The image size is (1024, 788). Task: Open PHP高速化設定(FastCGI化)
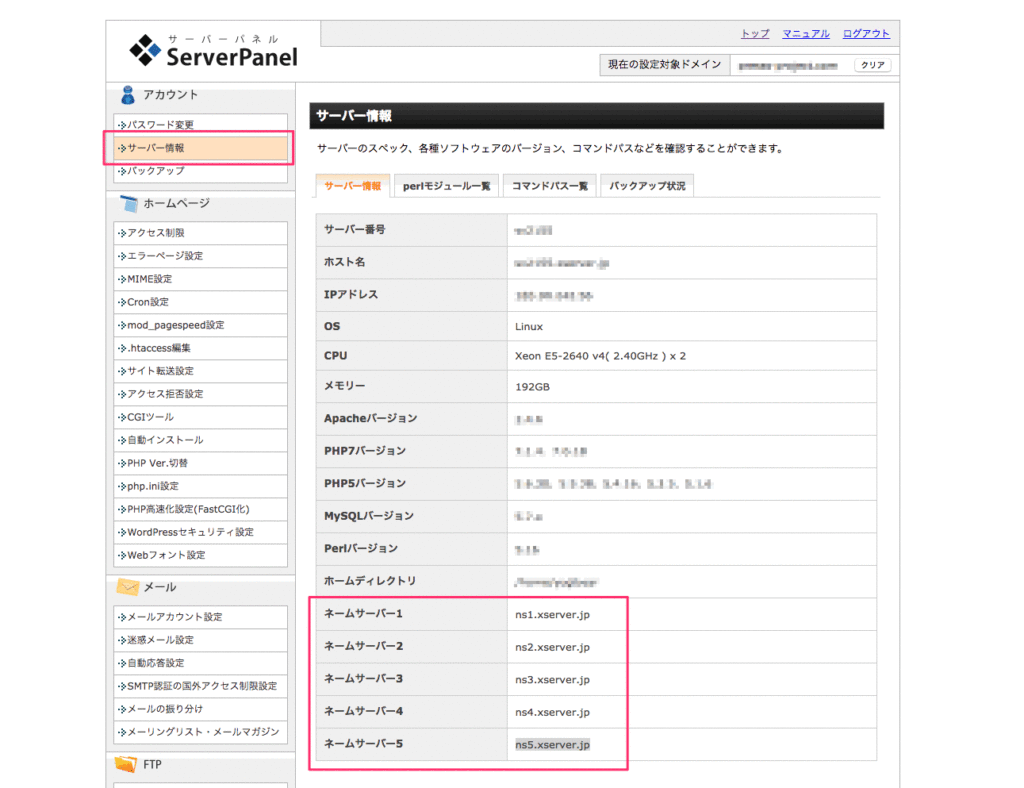[x=200, y=509]
